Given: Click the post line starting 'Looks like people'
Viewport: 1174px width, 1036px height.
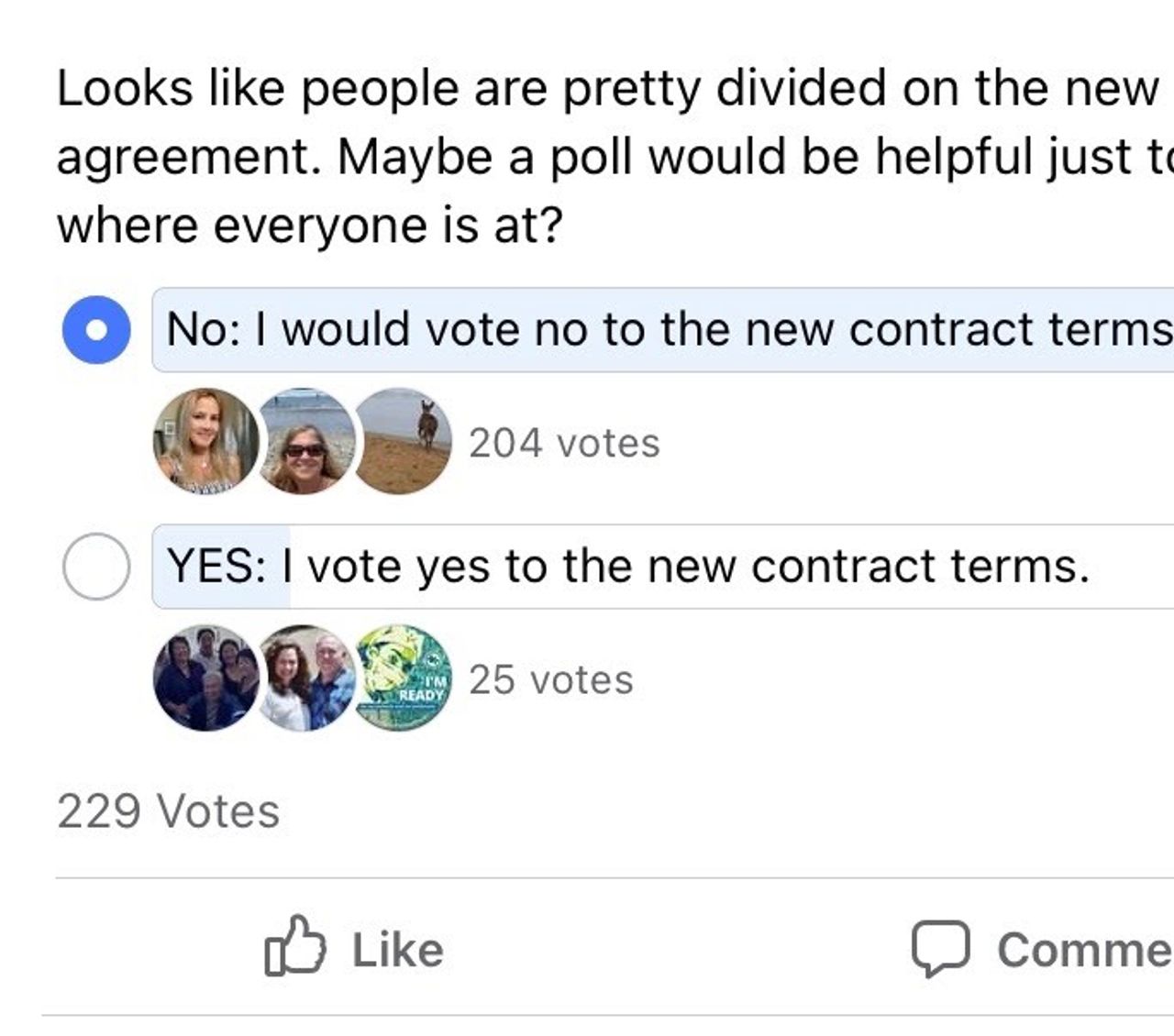Looking at the screenshot, I should 605,90.
